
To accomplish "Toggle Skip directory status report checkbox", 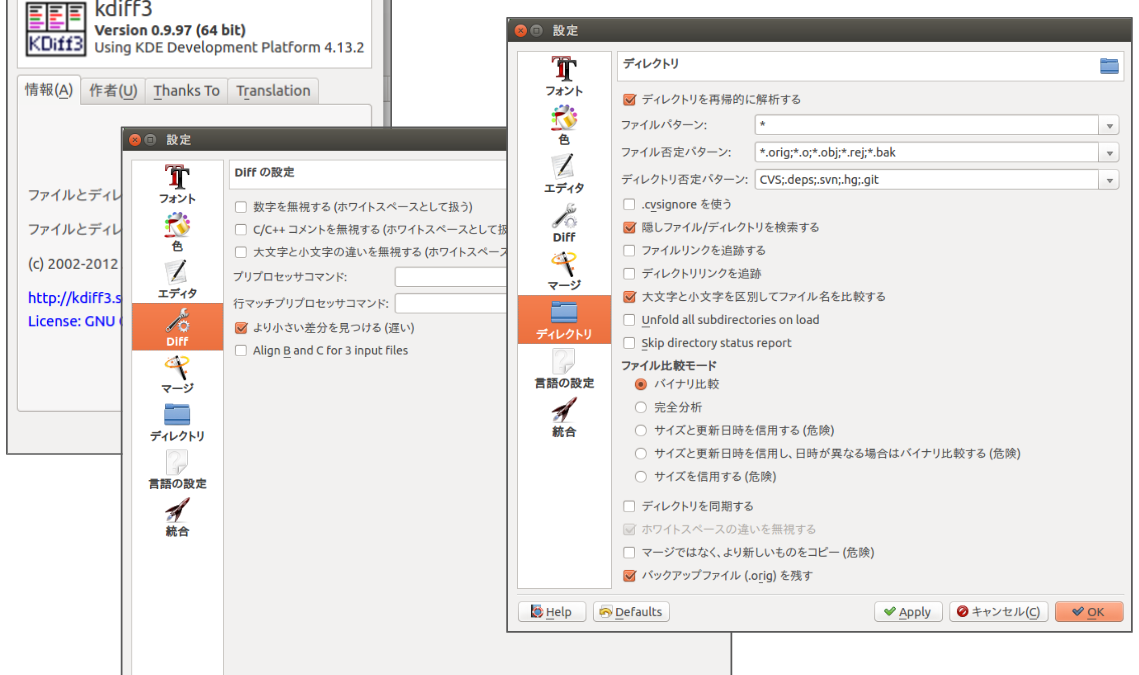I will [x=629, y=343].
